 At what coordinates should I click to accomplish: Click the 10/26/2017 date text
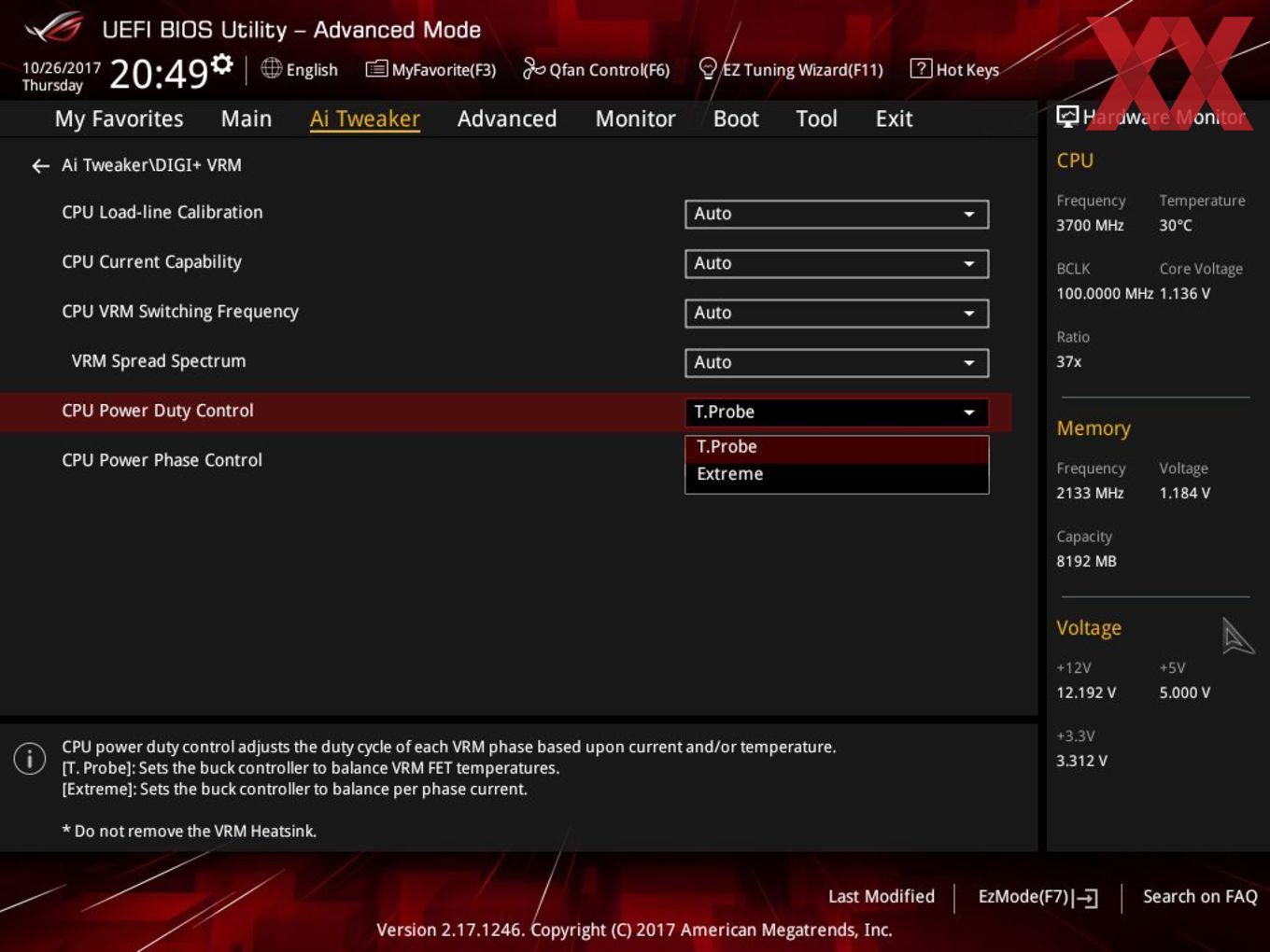coord(62,68)
